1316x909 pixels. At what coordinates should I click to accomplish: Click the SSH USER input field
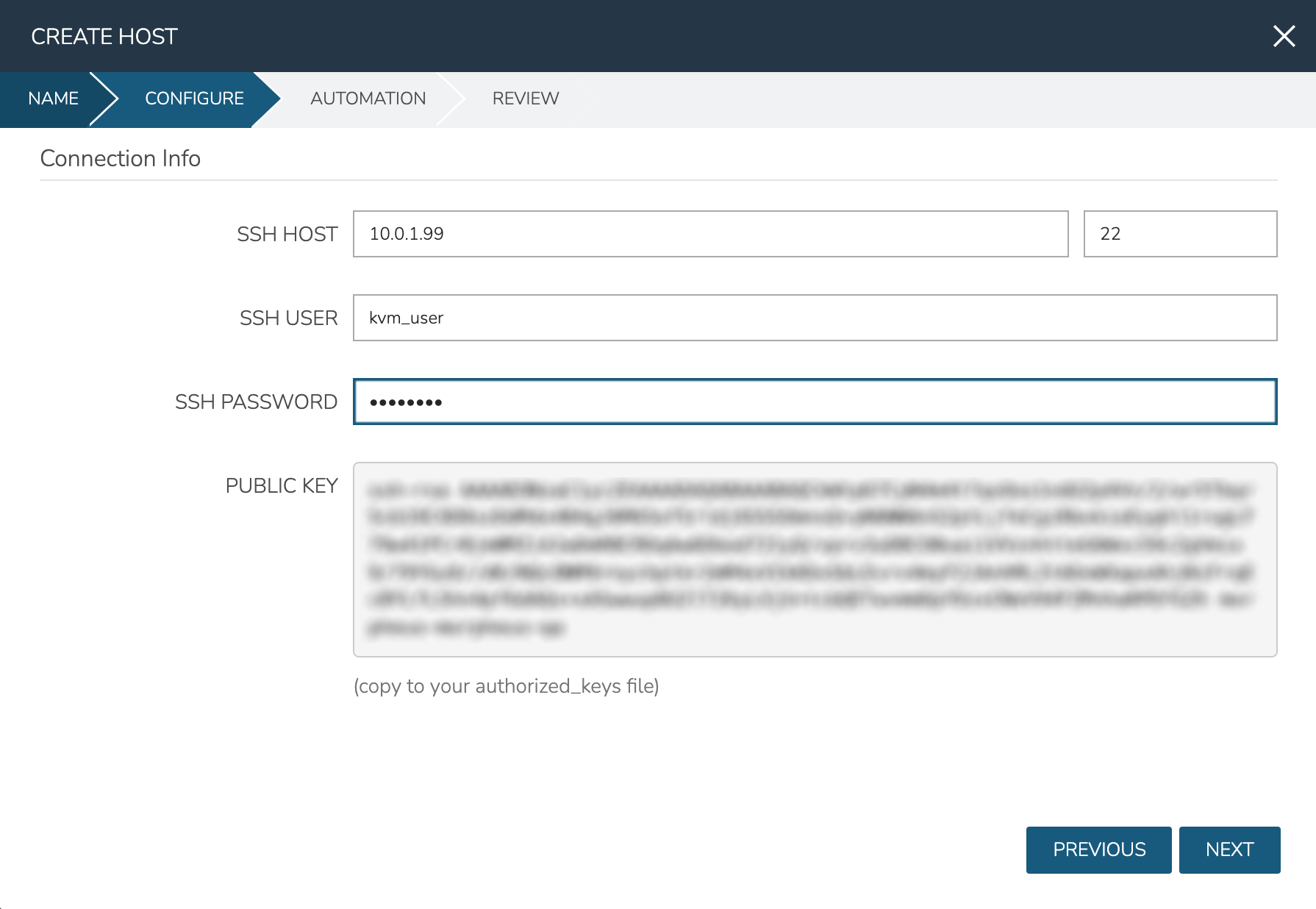pos(814,318)
